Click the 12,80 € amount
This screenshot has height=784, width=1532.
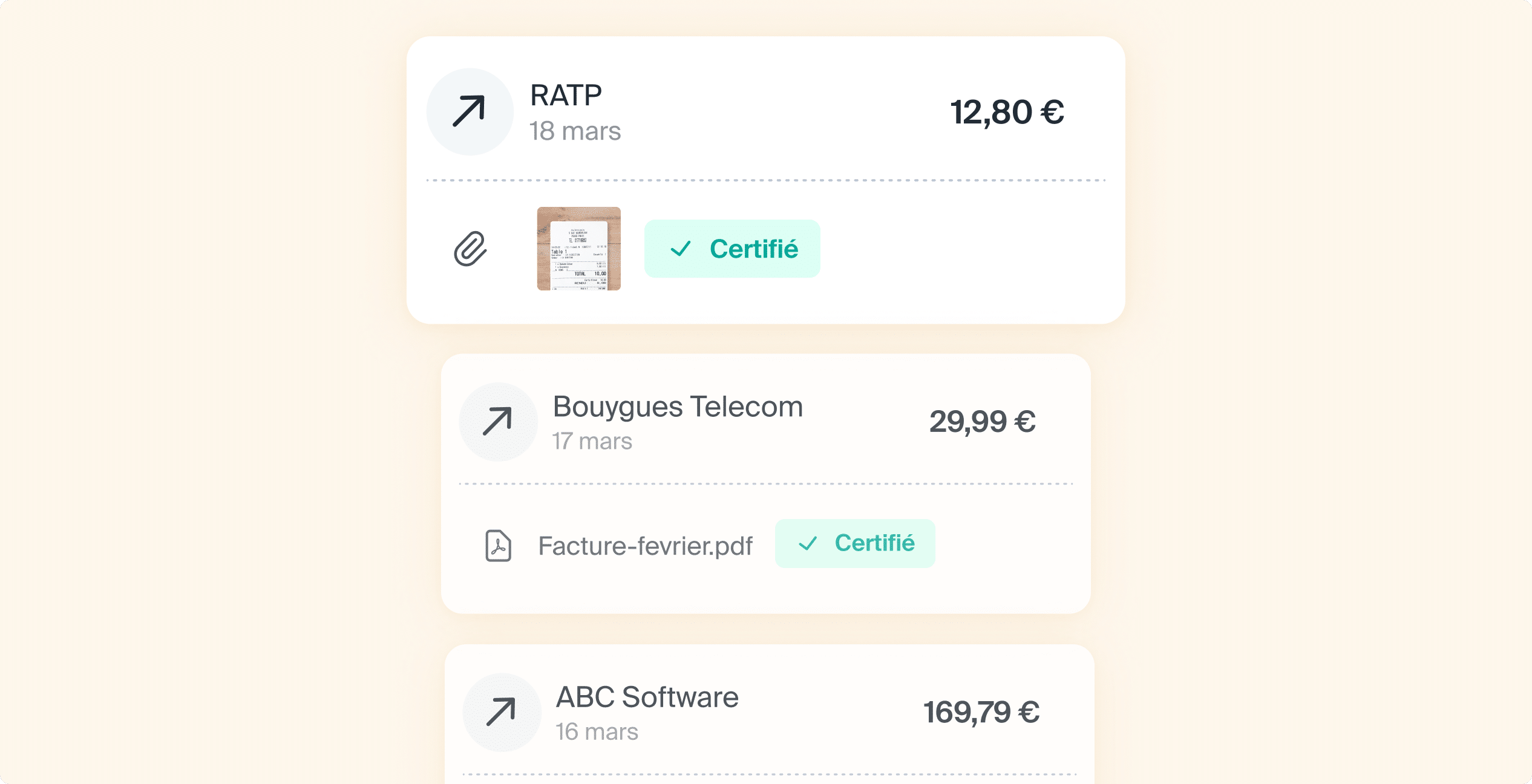click(x=1007, y=113)
